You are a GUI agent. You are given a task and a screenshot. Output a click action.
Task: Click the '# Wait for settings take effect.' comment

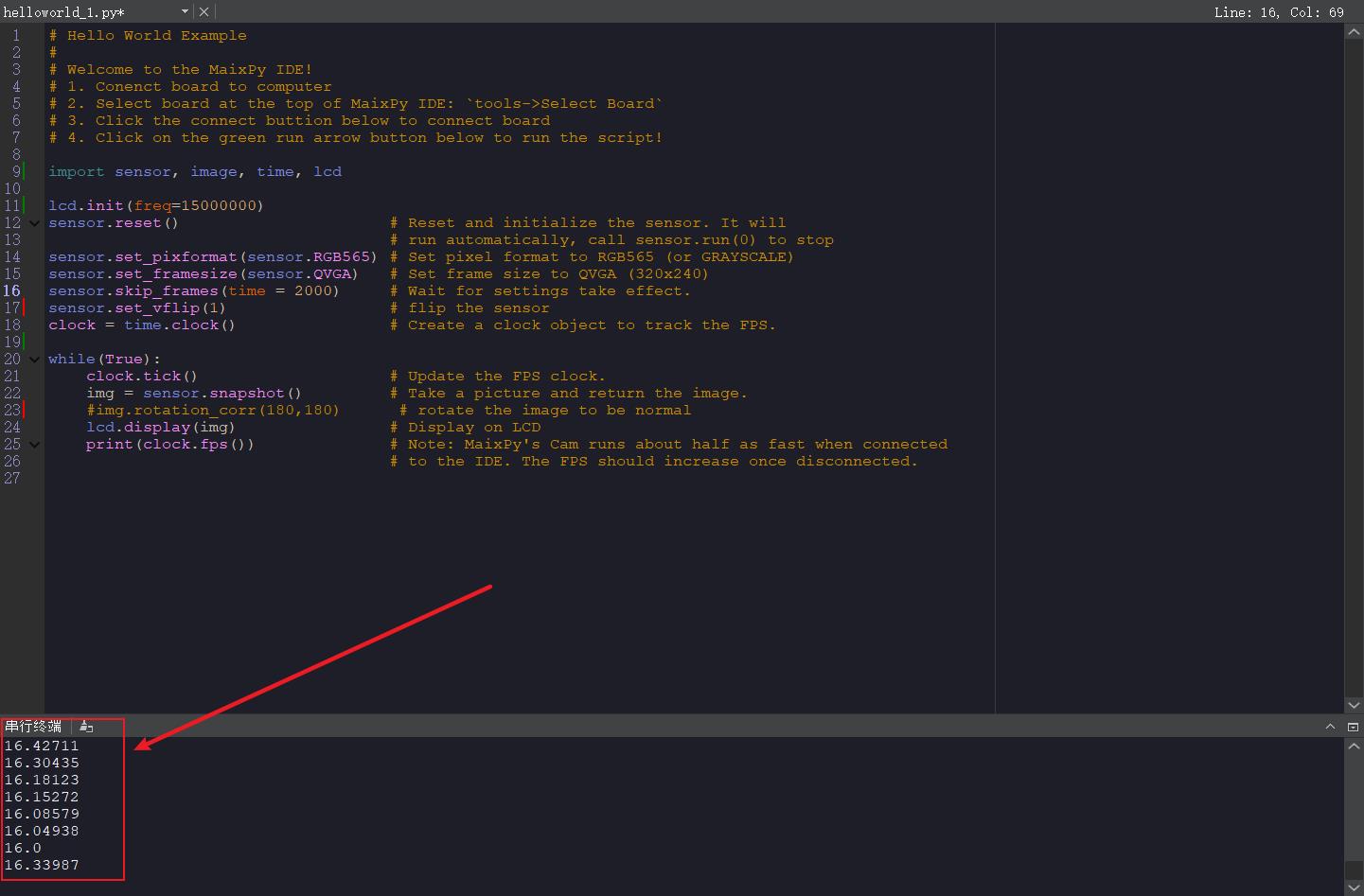(x=540, y=290)
